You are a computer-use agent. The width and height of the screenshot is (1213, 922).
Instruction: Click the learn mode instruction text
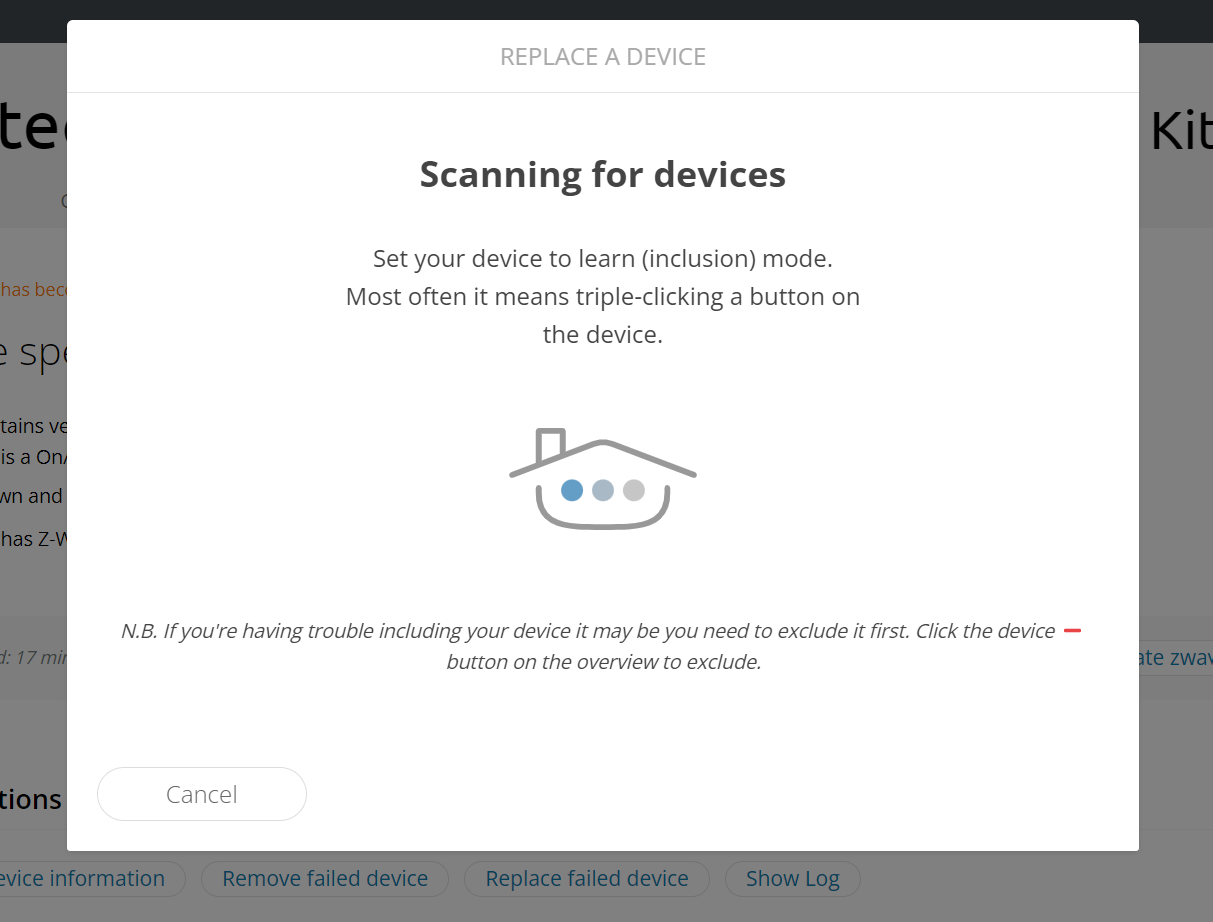click(602, 297)
